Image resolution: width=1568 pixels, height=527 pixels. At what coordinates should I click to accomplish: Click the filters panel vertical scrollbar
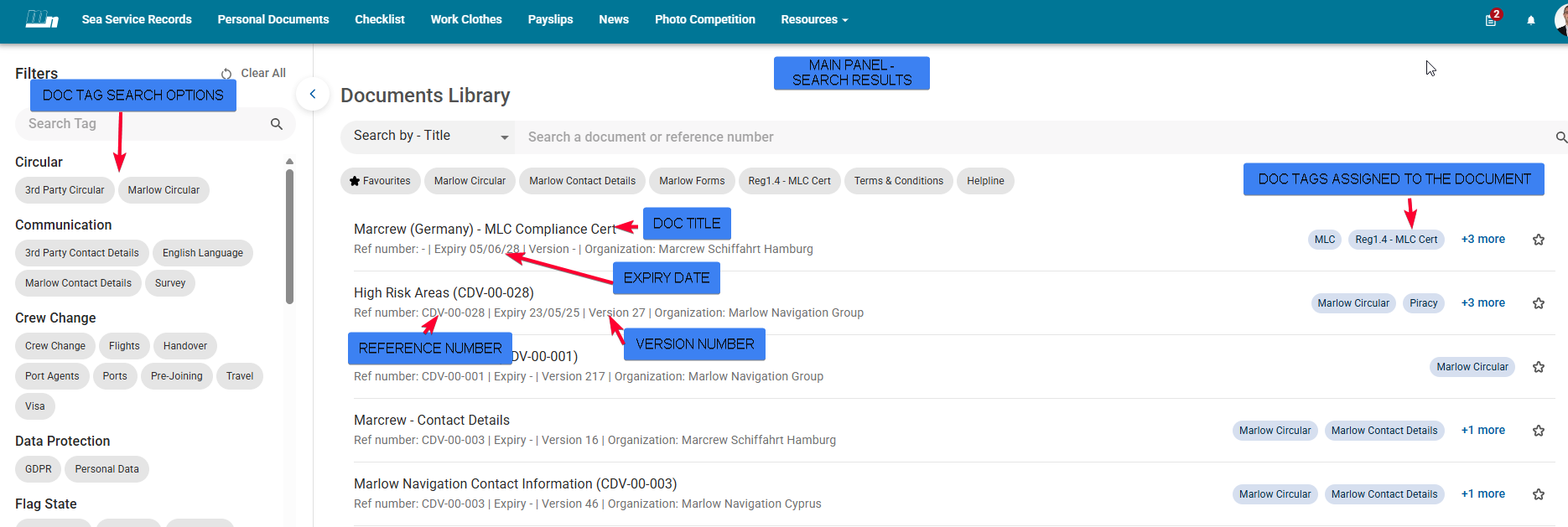(x=289, y=236)
